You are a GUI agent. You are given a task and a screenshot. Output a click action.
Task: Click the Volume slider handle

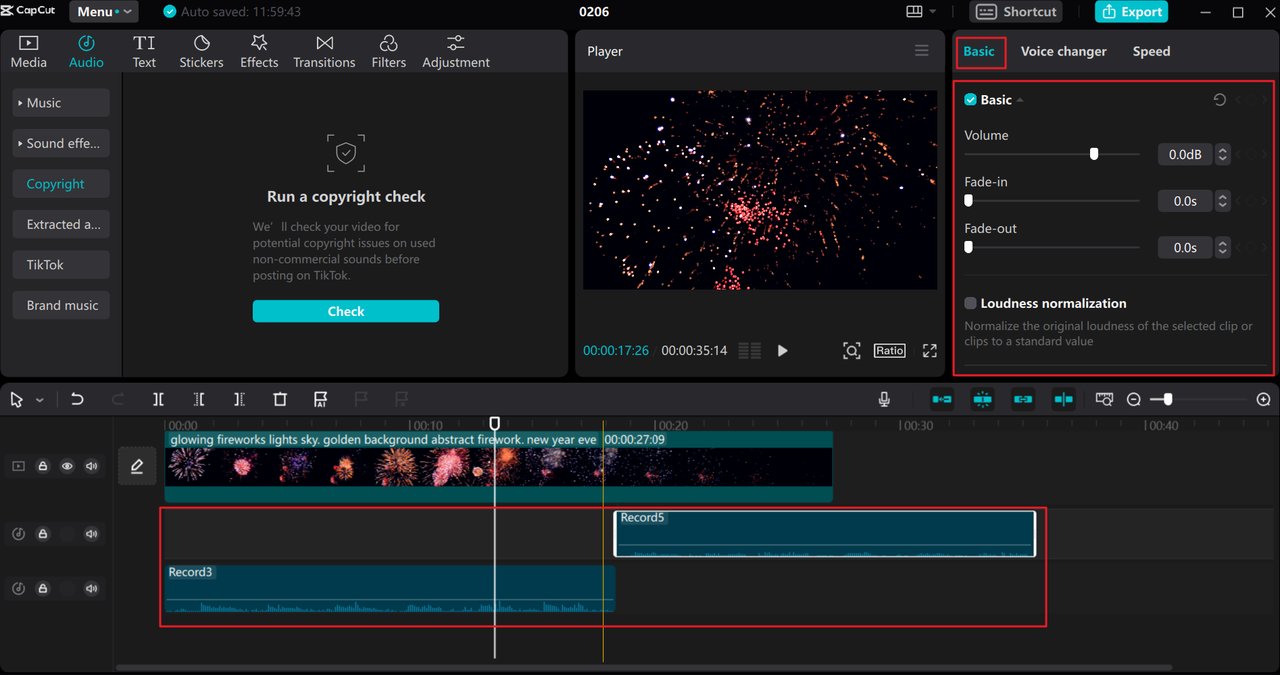tap(1094, 154)
